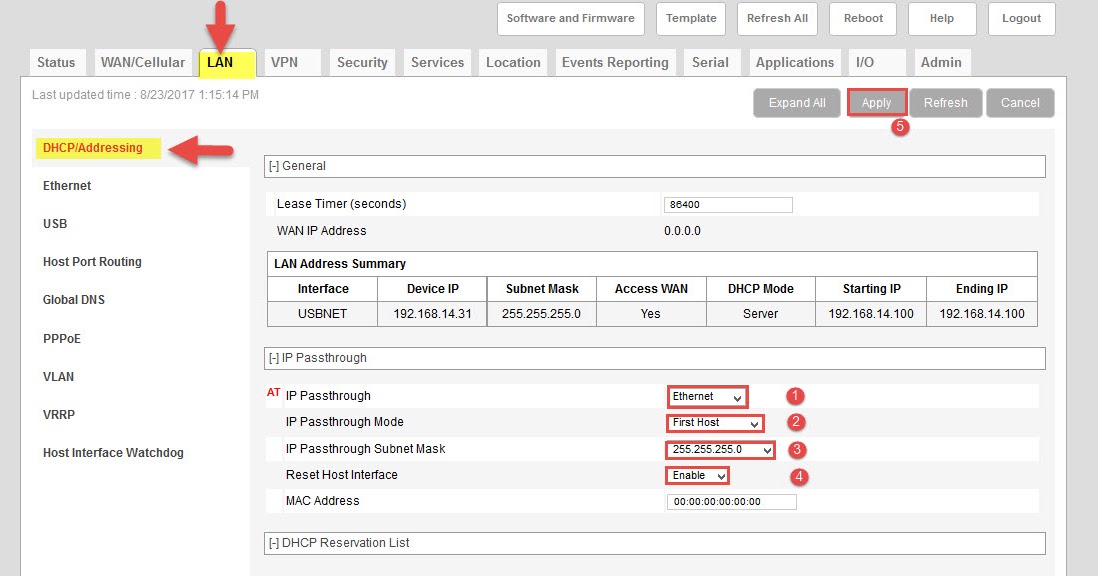
Task: Switch to the Security tab
Action: pos(362,61)
